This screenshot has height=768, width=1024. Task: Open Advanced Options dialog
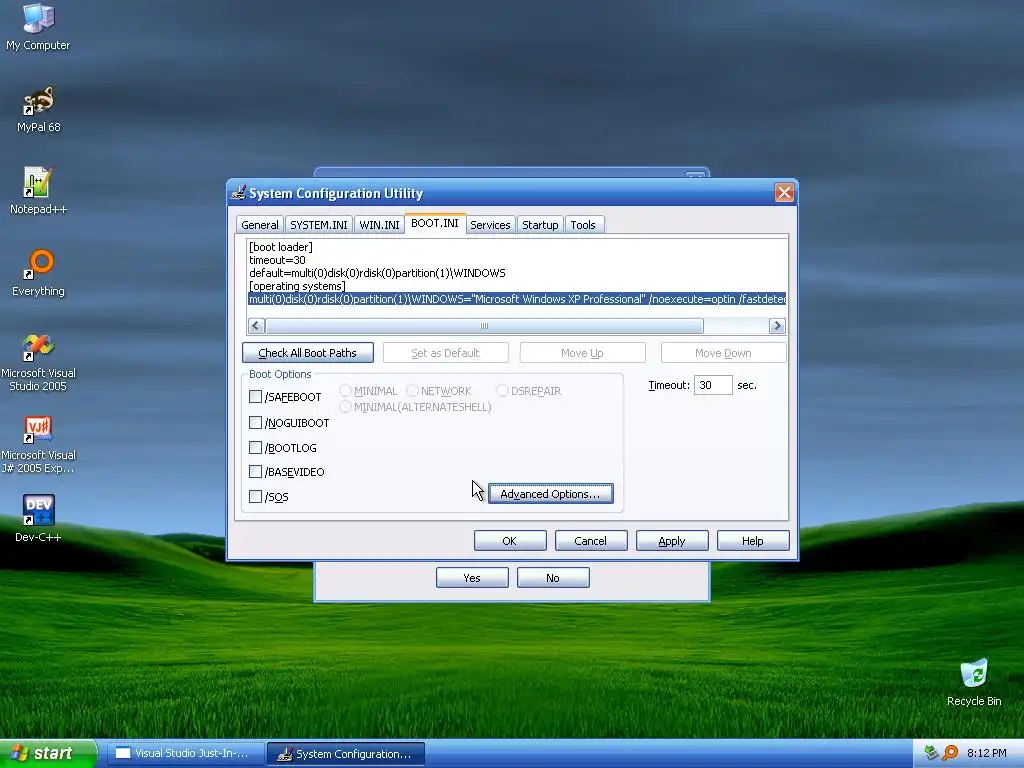(x=551, y=494)
